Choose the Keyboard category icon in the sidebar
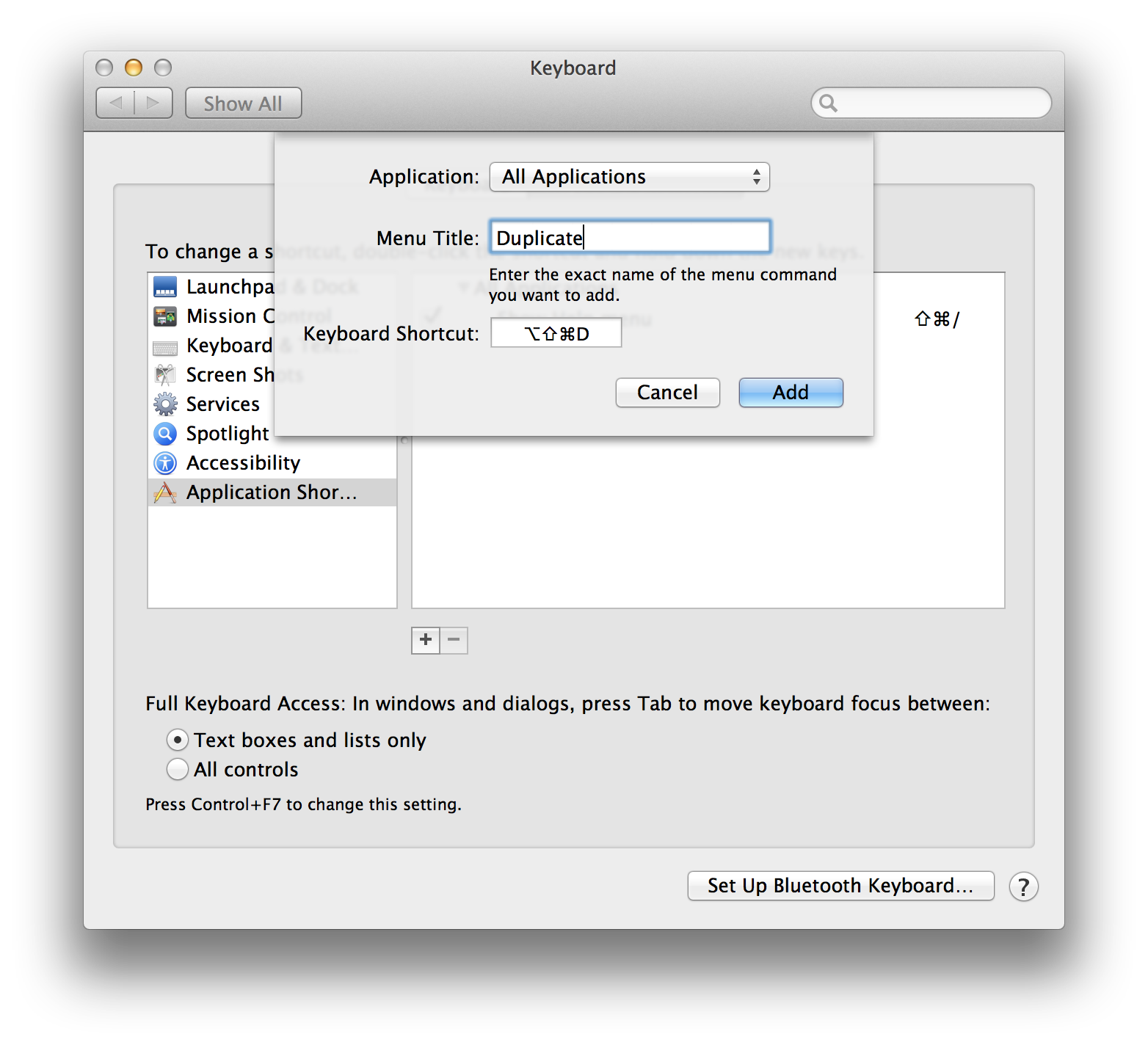Image resolution: width=1148 pixels, height=1045 pixels. pos(165,346)
